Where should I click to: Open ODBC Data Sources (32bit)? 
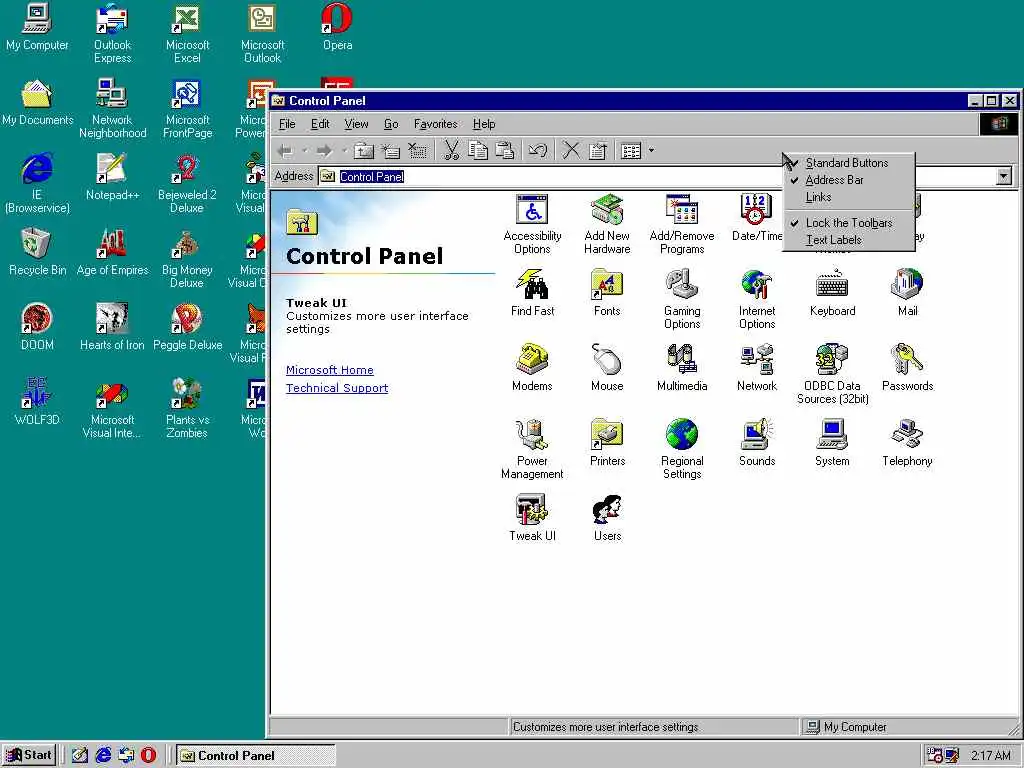pyautogui.click(x=832, y=374)
